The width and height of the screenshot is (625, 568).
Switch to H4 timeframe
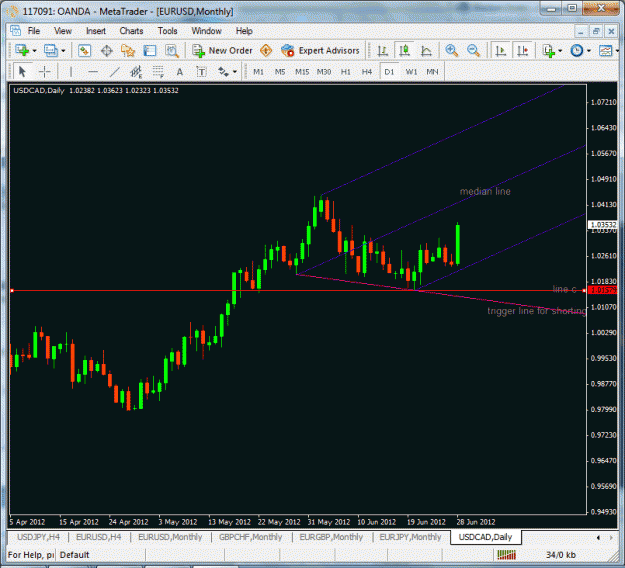pyautogui.click(x=367, y=72)
